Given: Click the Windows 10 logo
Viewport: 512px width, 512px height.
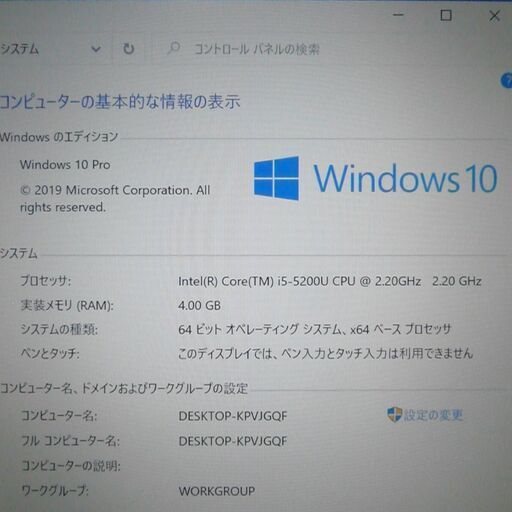Looking at the screenshot, I should tap(375, 178).
